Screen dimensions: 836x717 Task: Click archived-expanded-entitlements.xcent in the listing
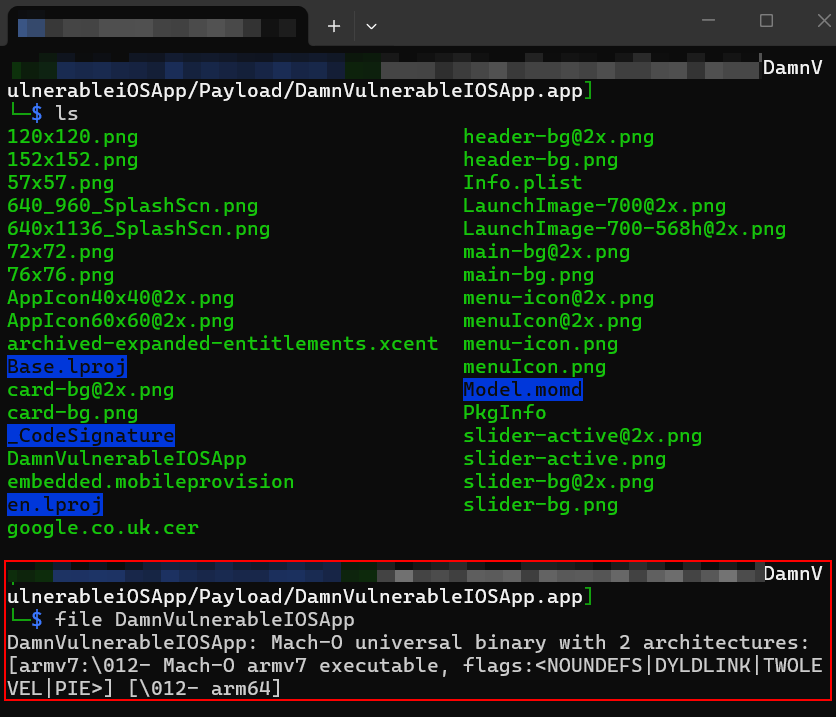pos(222,344)
